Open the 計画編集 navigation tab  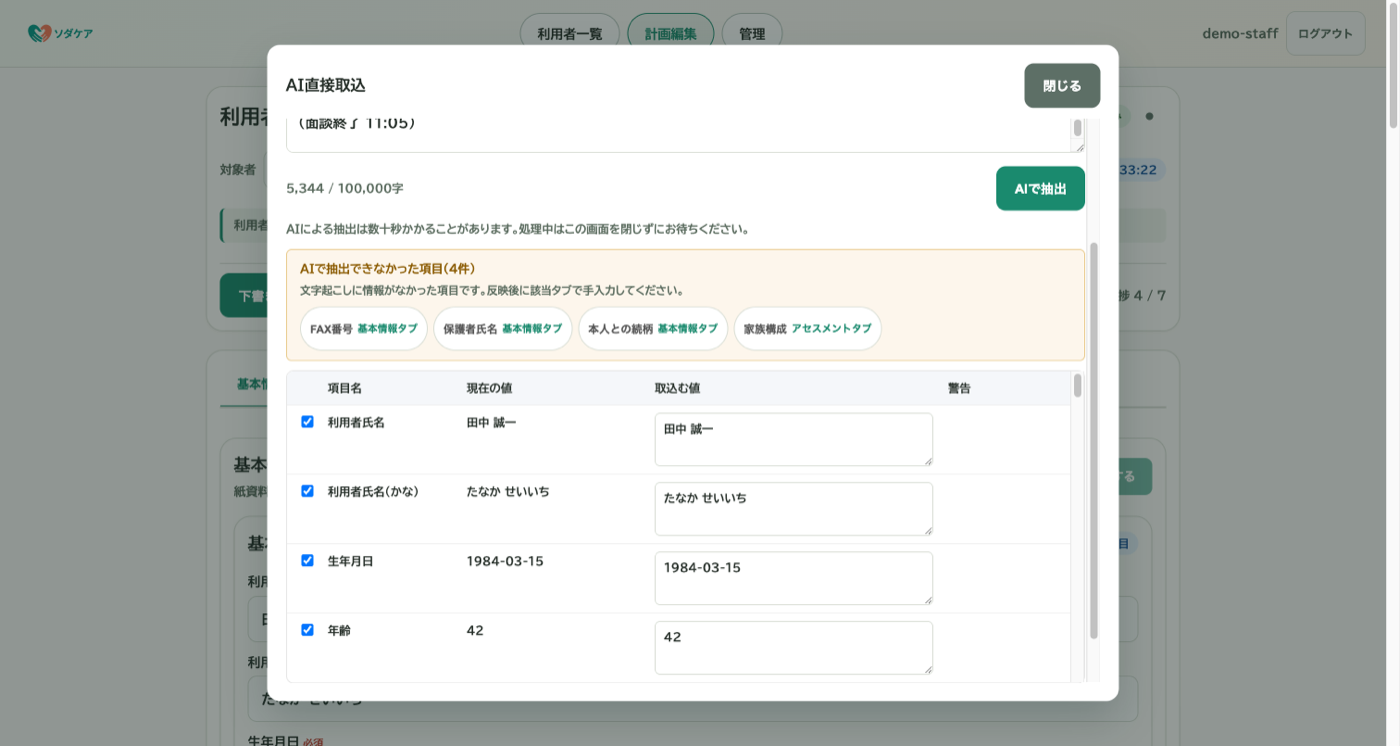671,34
